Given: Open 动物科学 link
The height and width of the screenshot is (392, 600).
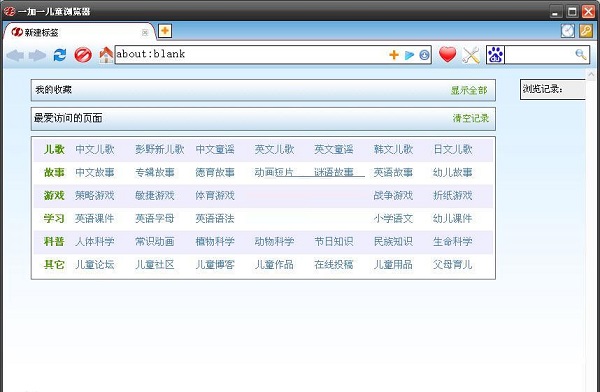Looking at the screenshot, I should click(274, 241).
